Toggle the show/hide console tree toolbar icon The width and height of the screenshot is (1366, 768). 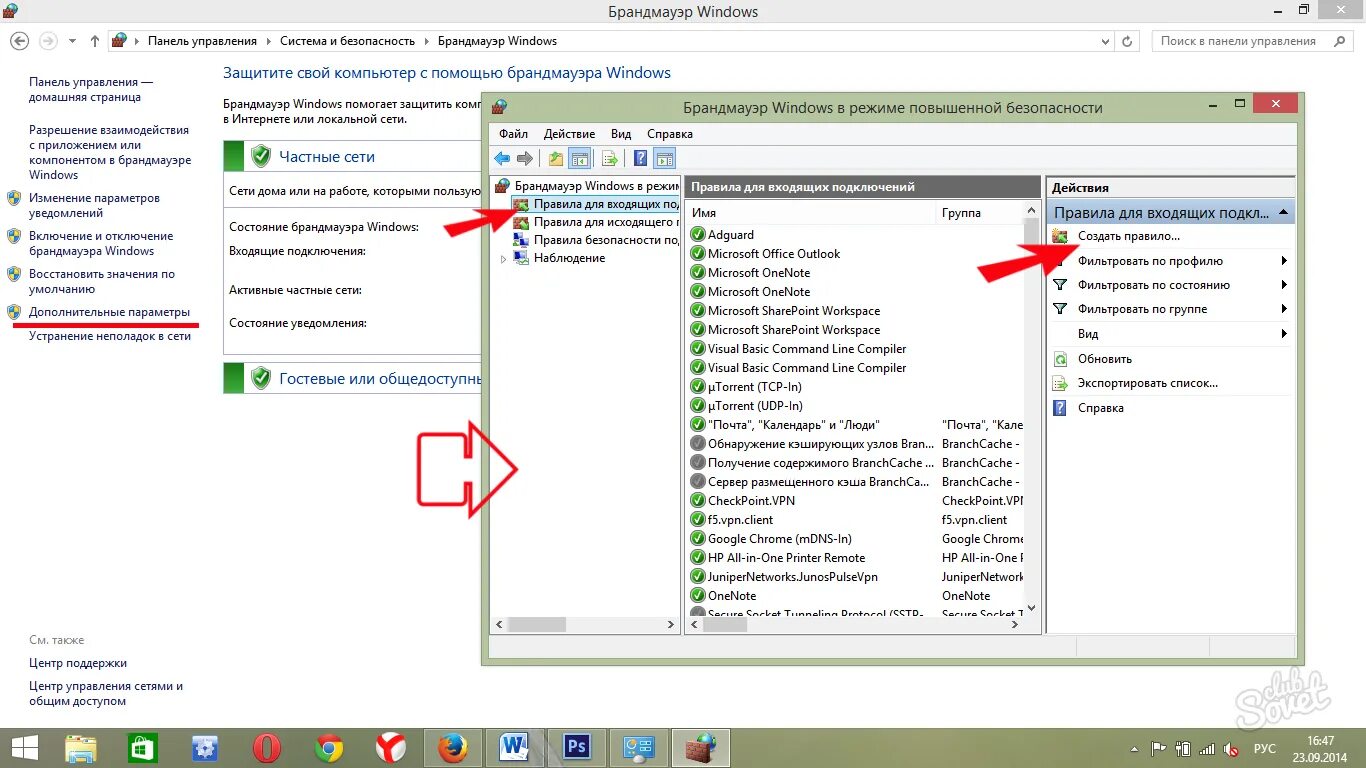point(579,158)
